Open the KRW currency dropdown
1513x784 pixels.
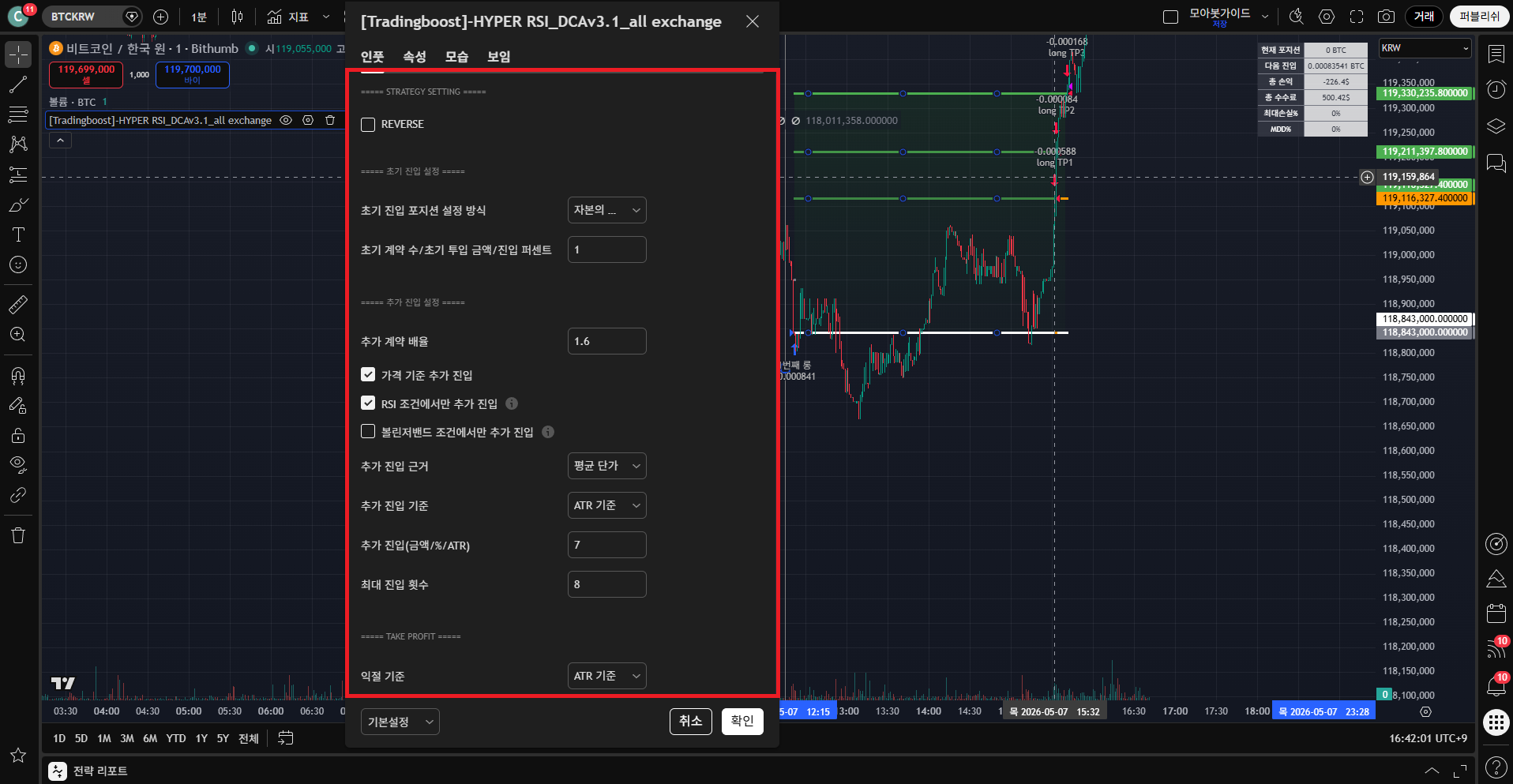click(1425, 48)
